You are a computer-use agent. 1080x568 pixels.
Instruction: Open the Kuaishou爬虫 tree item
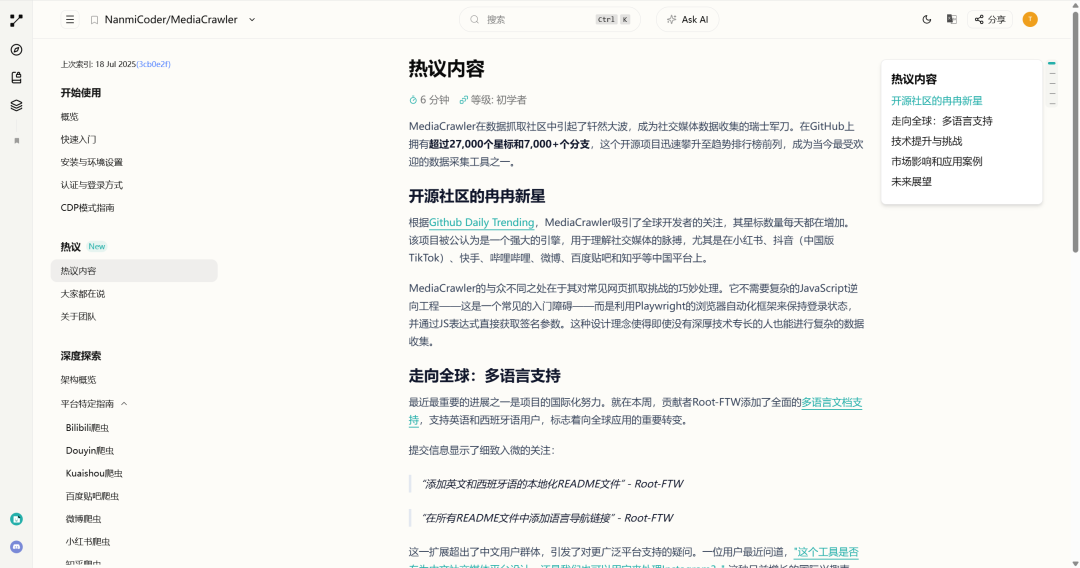point(94,473)
